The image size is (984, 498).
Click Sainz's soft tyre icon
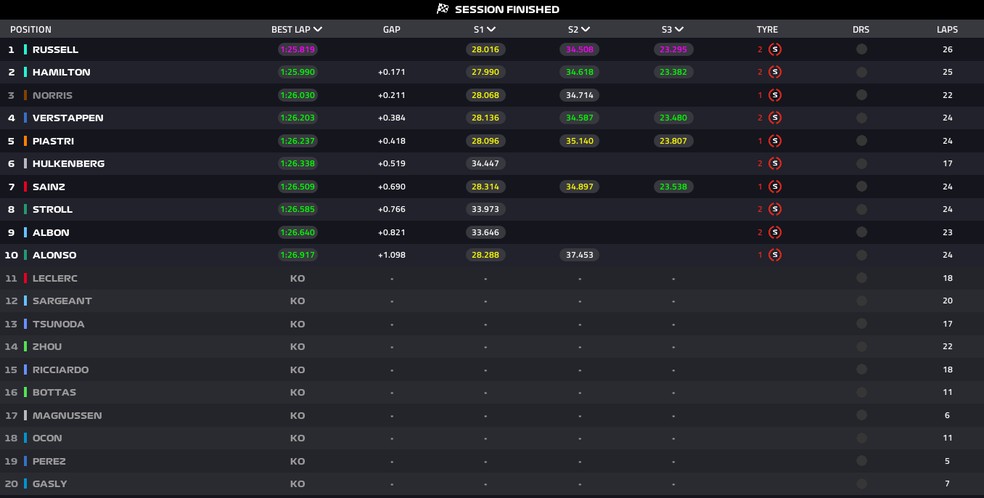(x=775, y=187)
